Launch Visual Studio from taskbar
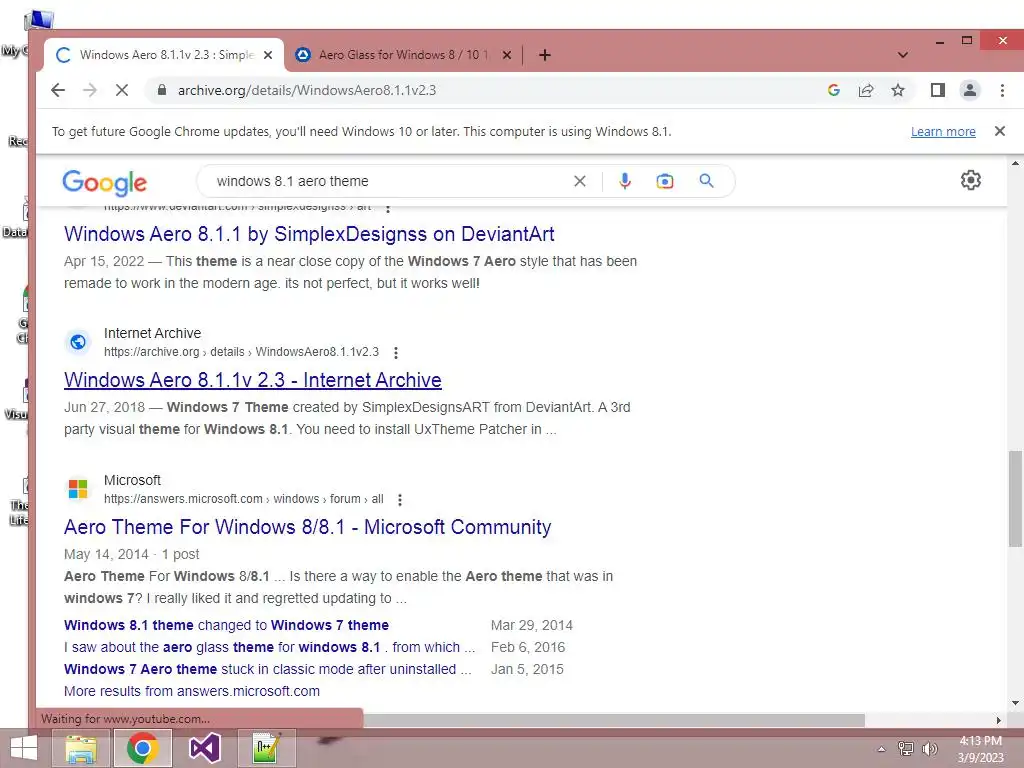The height and width of the screenshot is (768, 1024). (205, 748)
